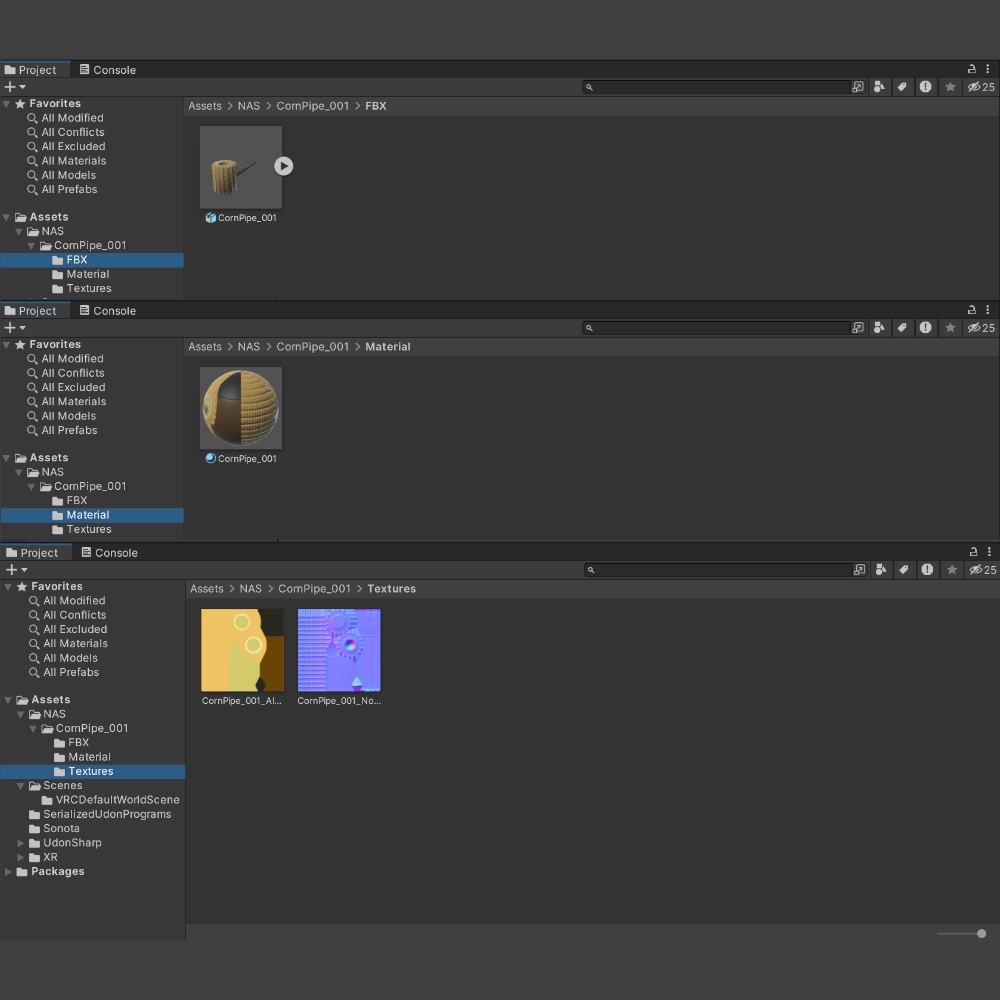Expand the Packages folder arrow
The image size is (1000, 1000).
8,872
